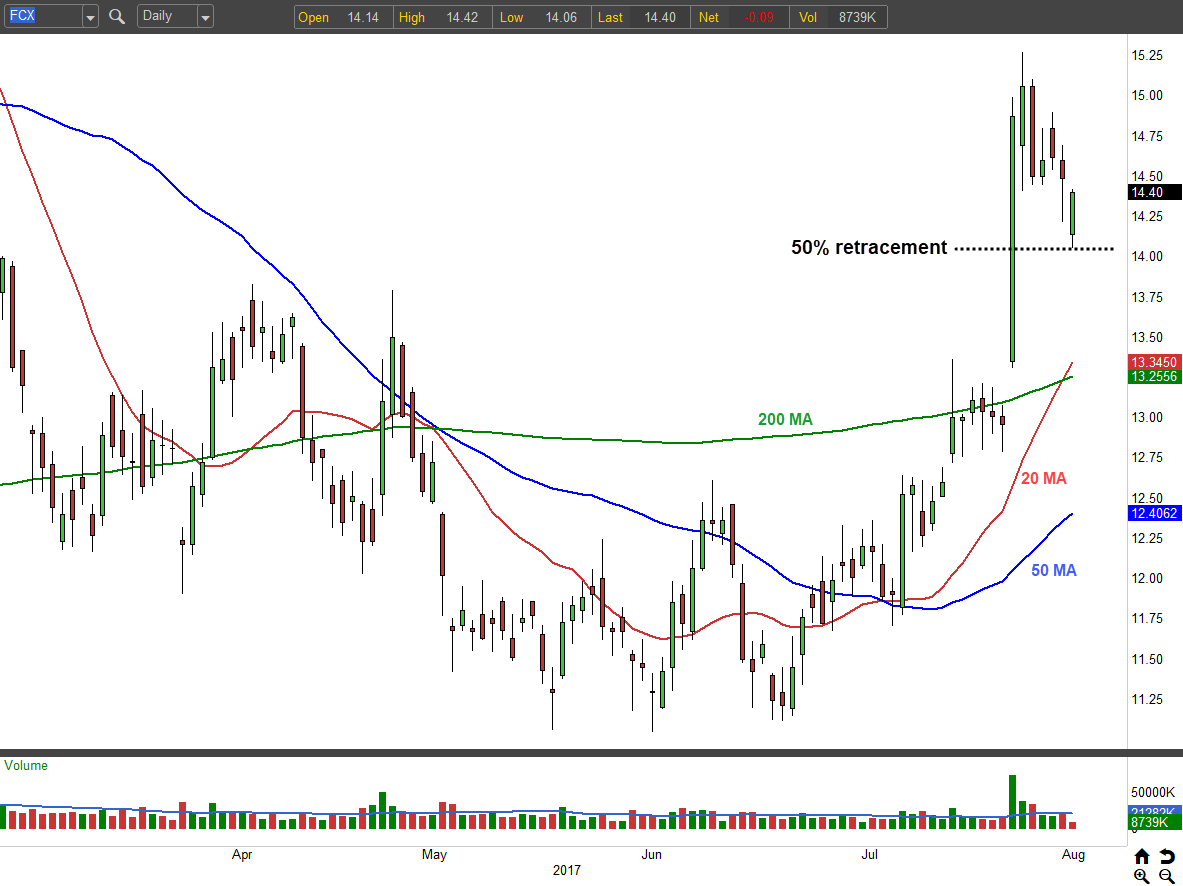1183x886 pixels.
Task: Click the Apr date axis label
Action: (x=241, y=854)
